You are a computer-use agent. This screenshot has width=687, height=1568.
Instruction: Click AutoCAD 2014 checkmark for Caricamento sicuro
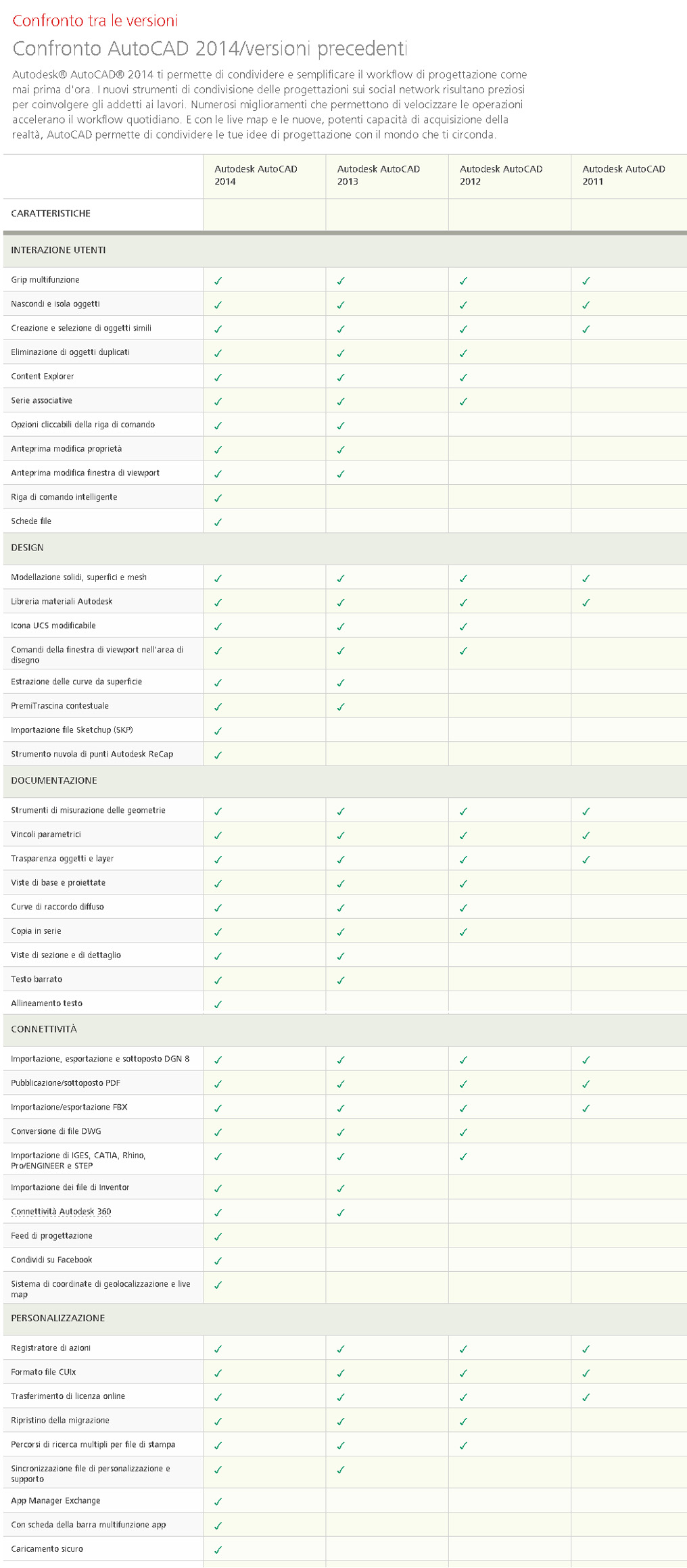click(218, 1550)
